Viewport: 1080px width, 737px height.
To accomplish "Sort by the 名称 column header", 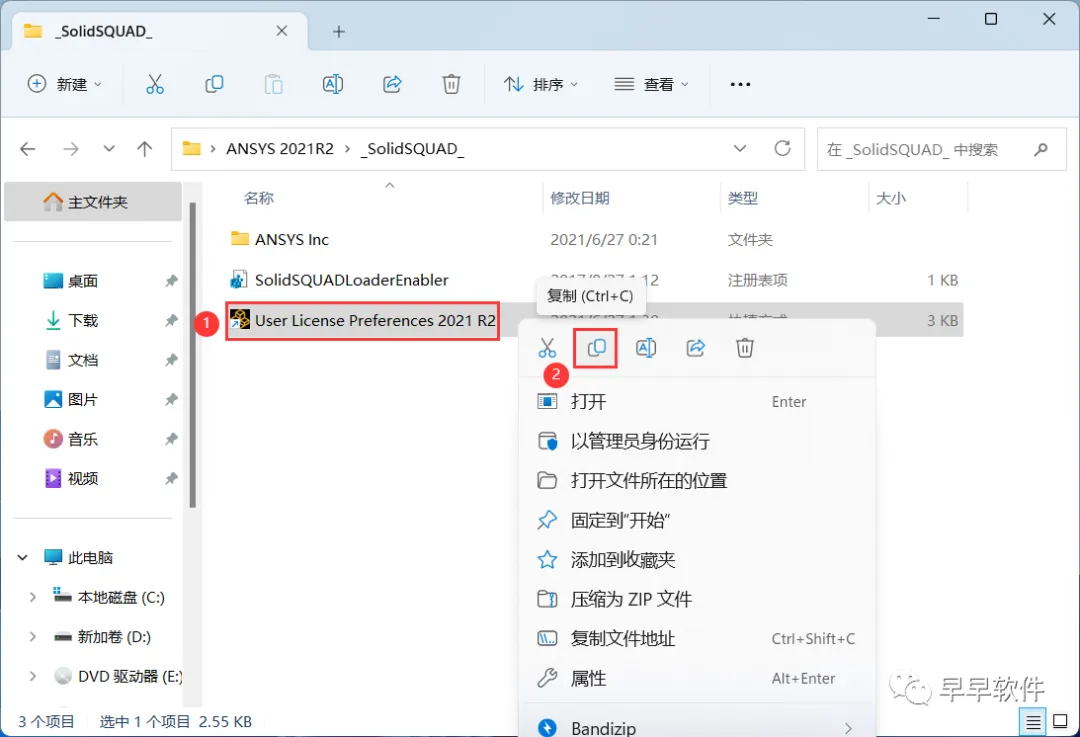I will click(259, 198).
